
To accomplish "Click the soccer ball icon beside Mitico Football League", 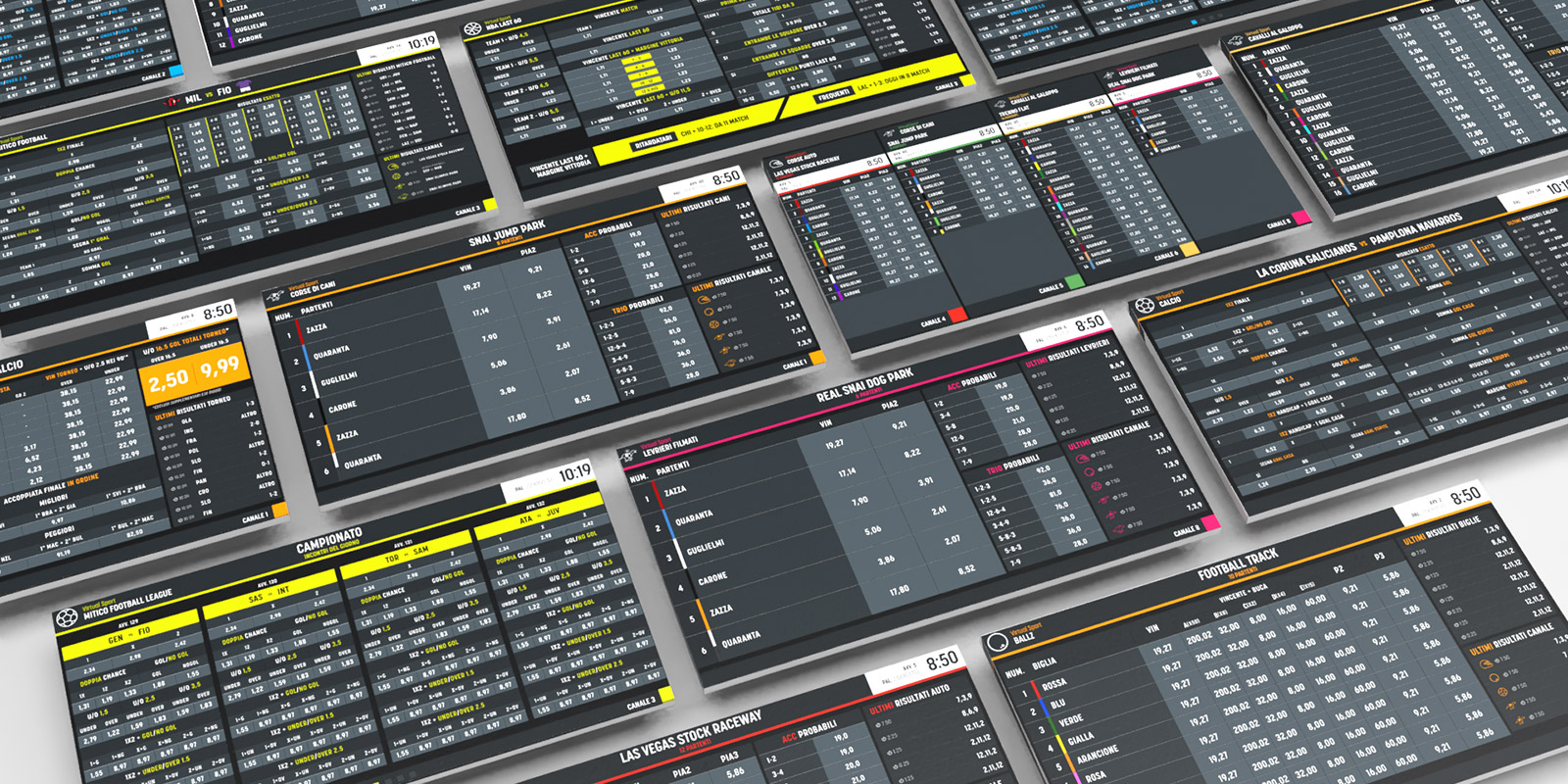I will pyautogui.click(x=67, y=618).
